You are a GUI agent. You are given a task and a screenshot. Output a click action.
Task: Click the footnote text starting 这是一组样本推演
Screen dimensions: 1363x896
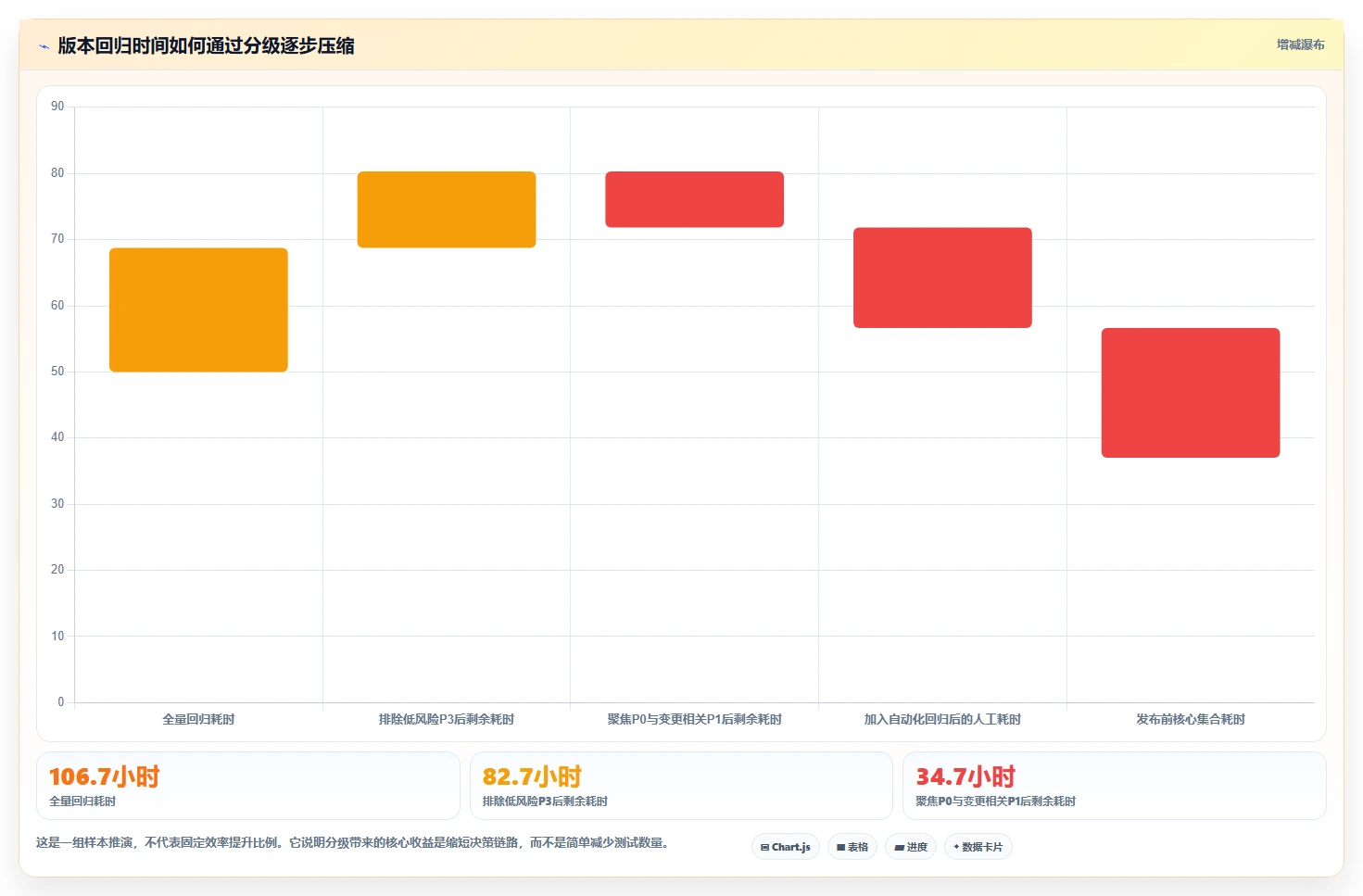[x=352, y=843]
